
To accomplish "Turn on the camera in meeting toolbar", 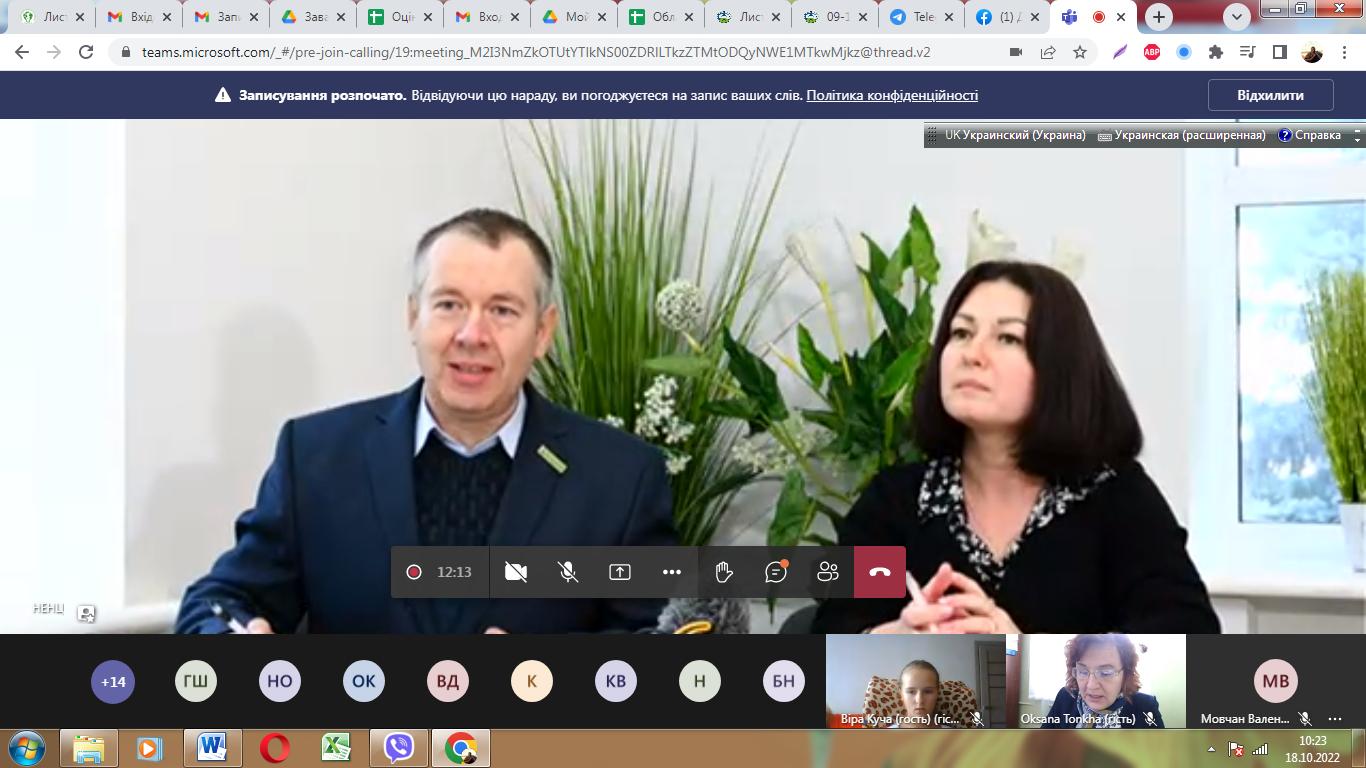I will (516, 572).
